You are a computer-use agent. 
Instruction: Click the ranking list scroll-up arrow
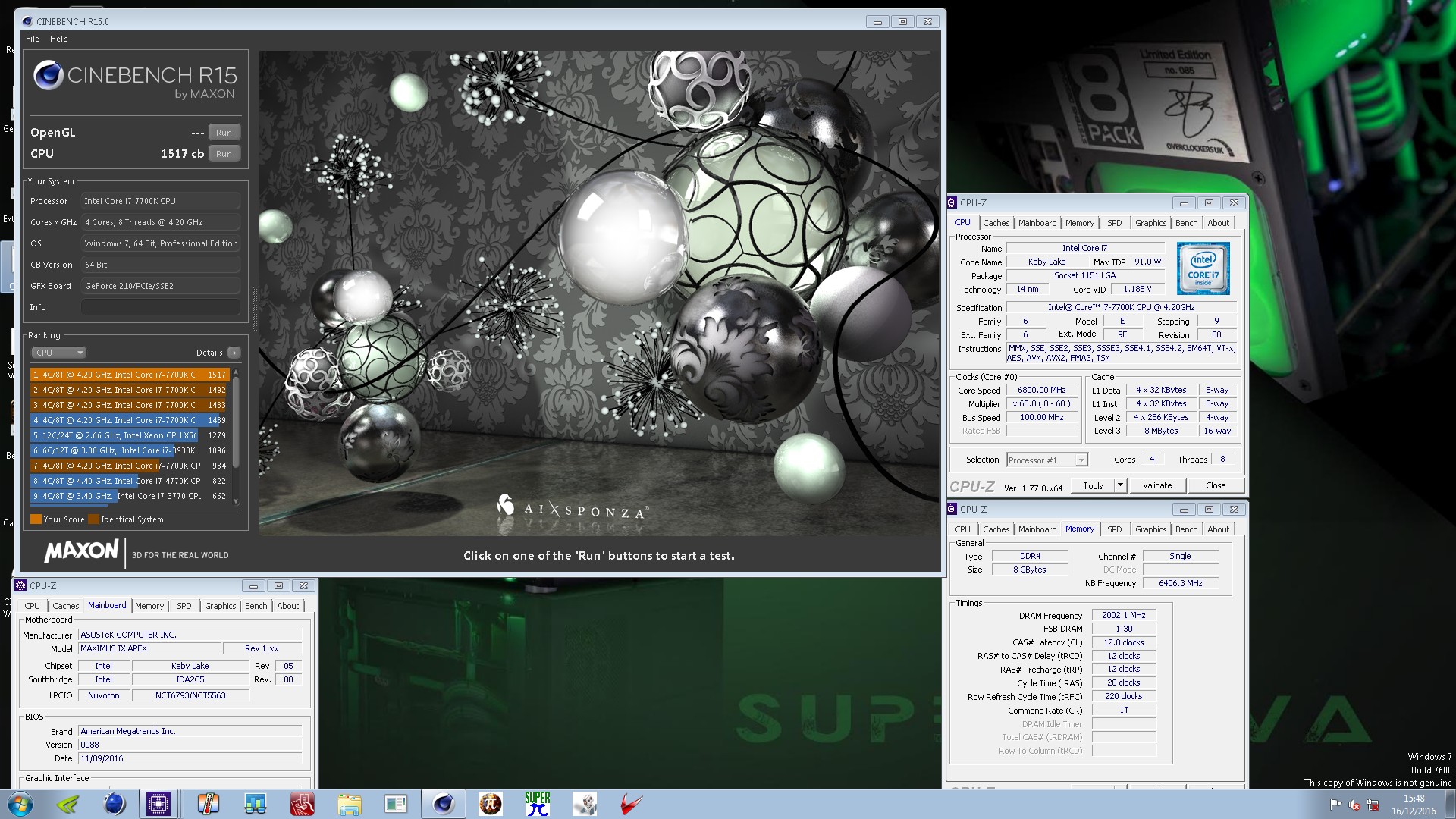(236, 372)
